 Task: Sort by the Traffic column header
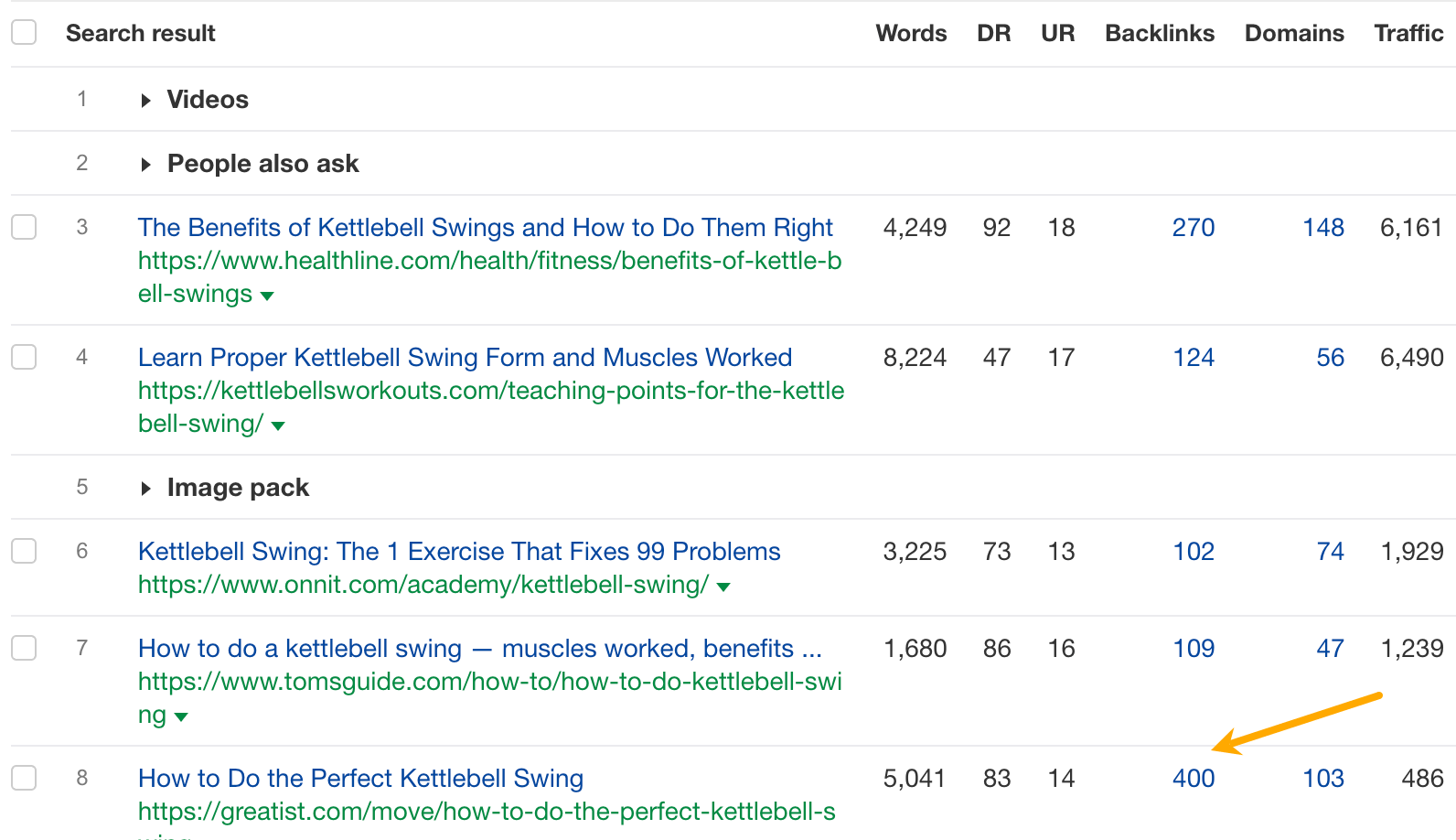1408,33
